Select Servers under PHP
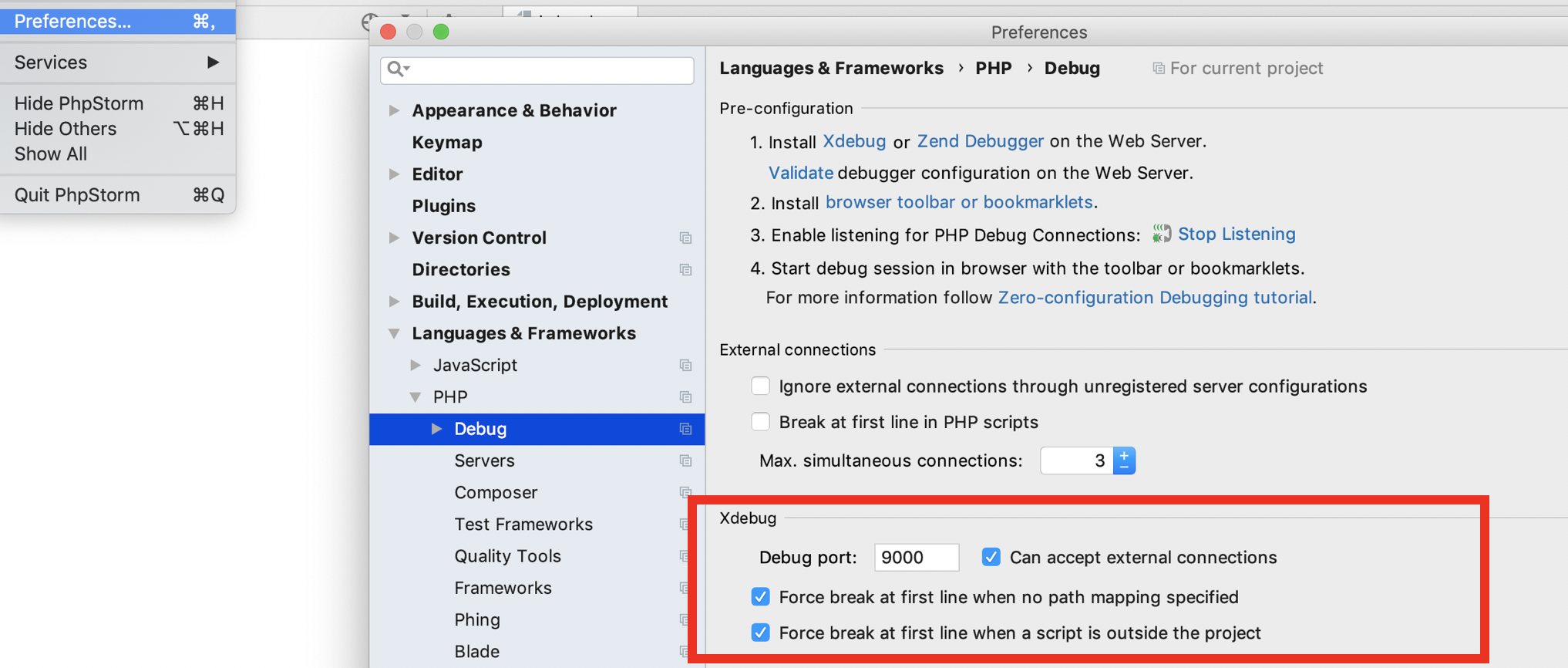Screen dimensions: 1568x668 [484, 461]
